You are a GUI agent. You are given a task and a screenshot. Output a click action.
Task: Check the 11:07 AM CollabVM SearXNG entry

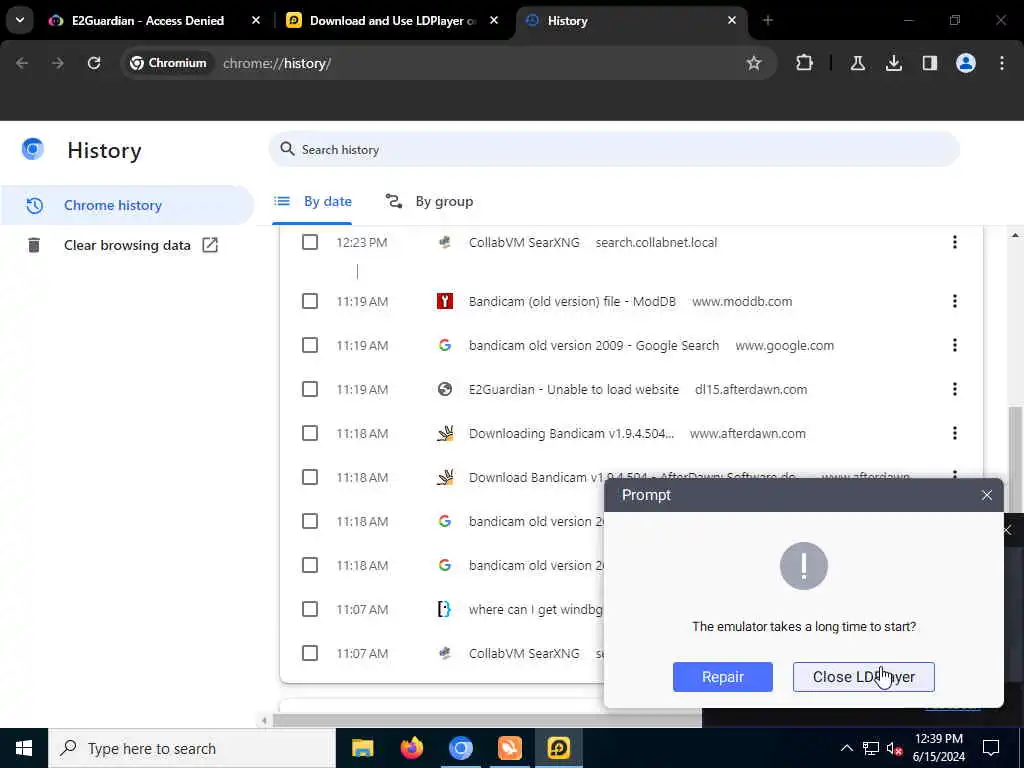point(310,653)
